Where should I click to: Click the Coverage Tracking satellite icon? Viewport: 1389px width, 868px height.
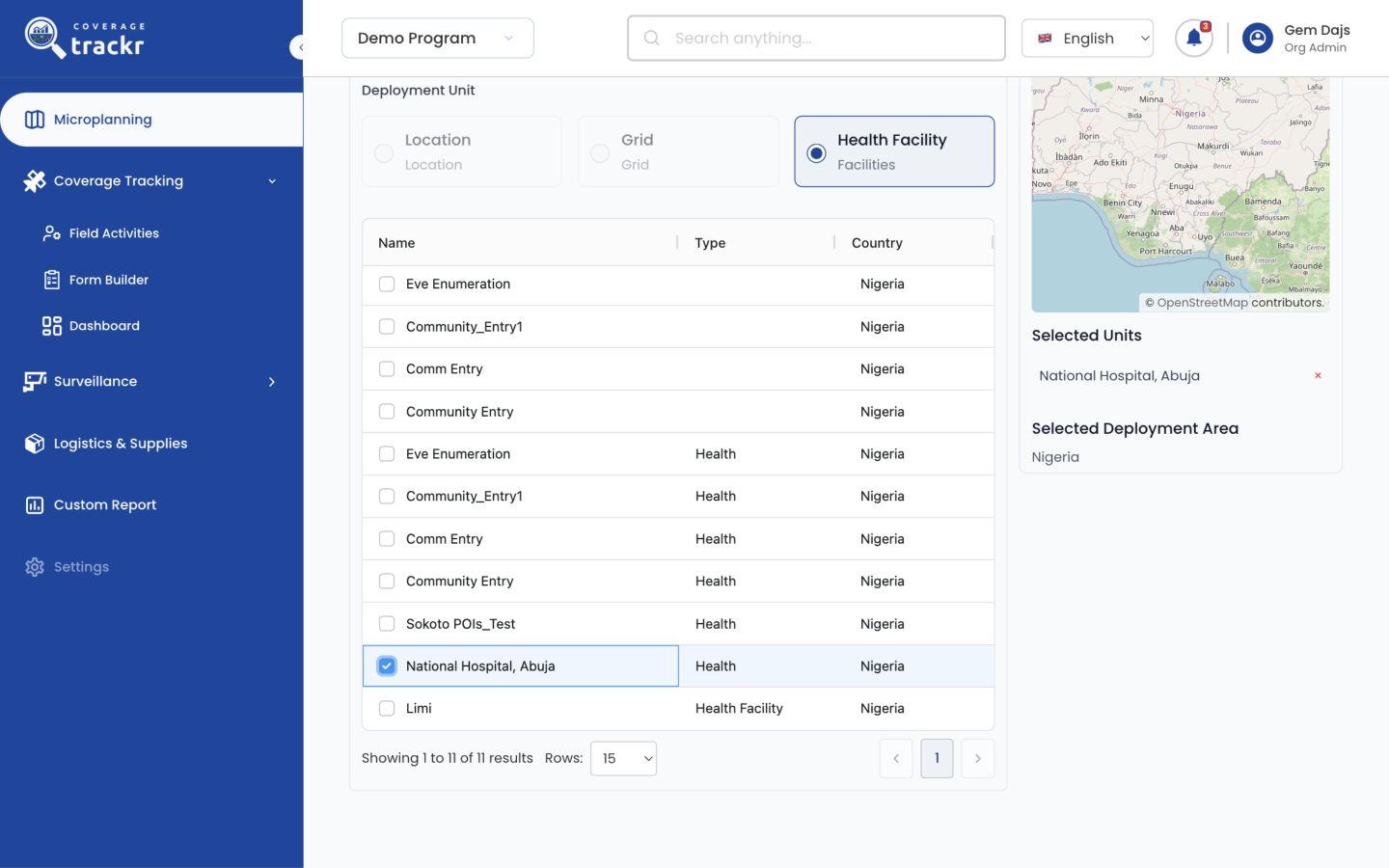[x=35, y=181]
